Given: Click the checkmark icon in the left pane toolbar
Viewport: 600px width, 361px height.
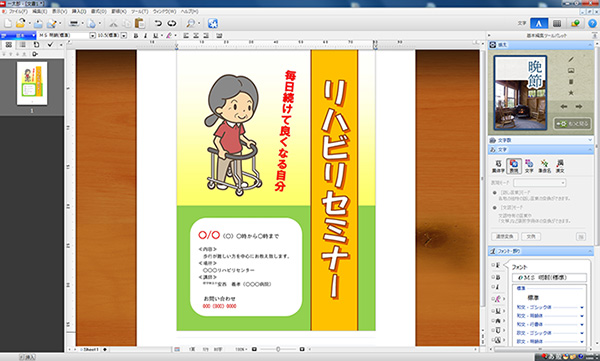Looking at the screenshot, I should pos(50,45).
